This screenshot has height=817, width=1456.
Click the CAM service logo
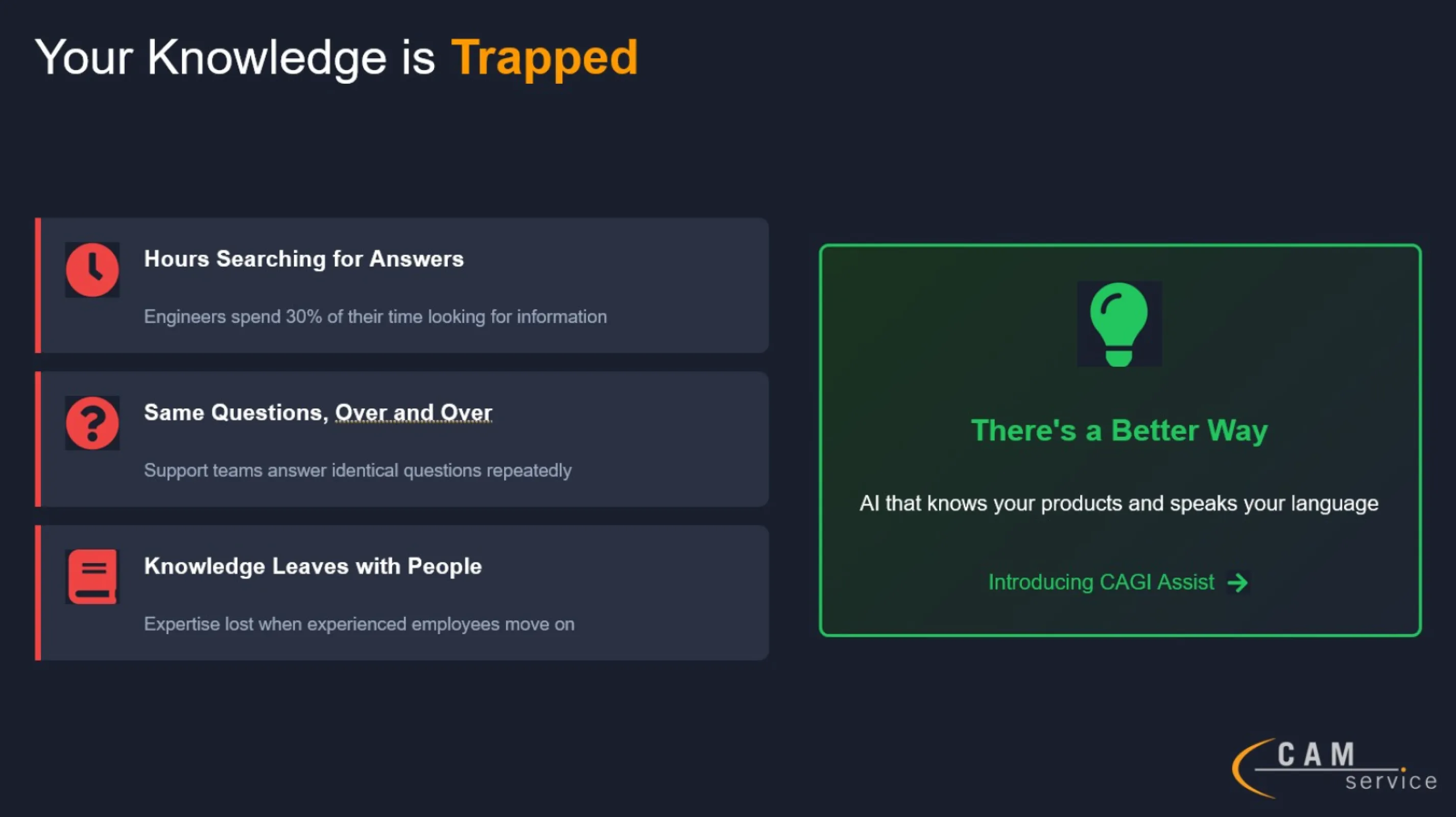tap(1334, 768)
